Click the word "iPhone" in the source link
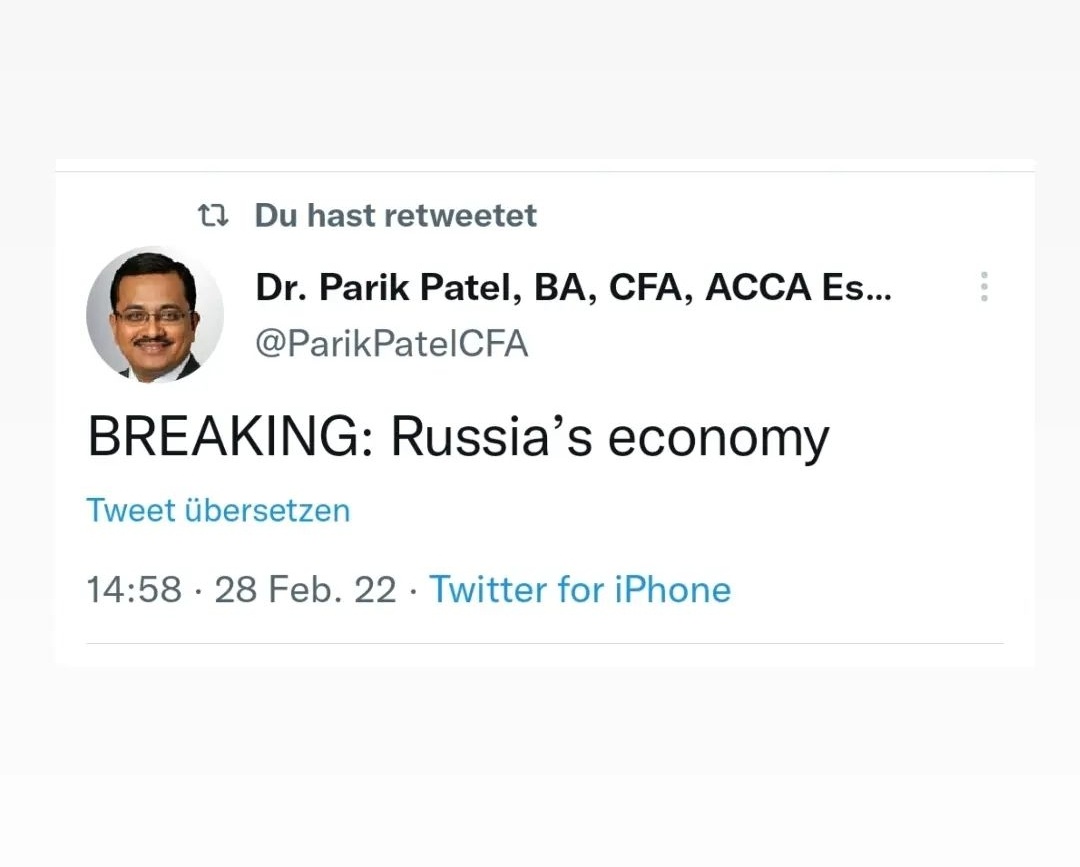 pos(672,589)
